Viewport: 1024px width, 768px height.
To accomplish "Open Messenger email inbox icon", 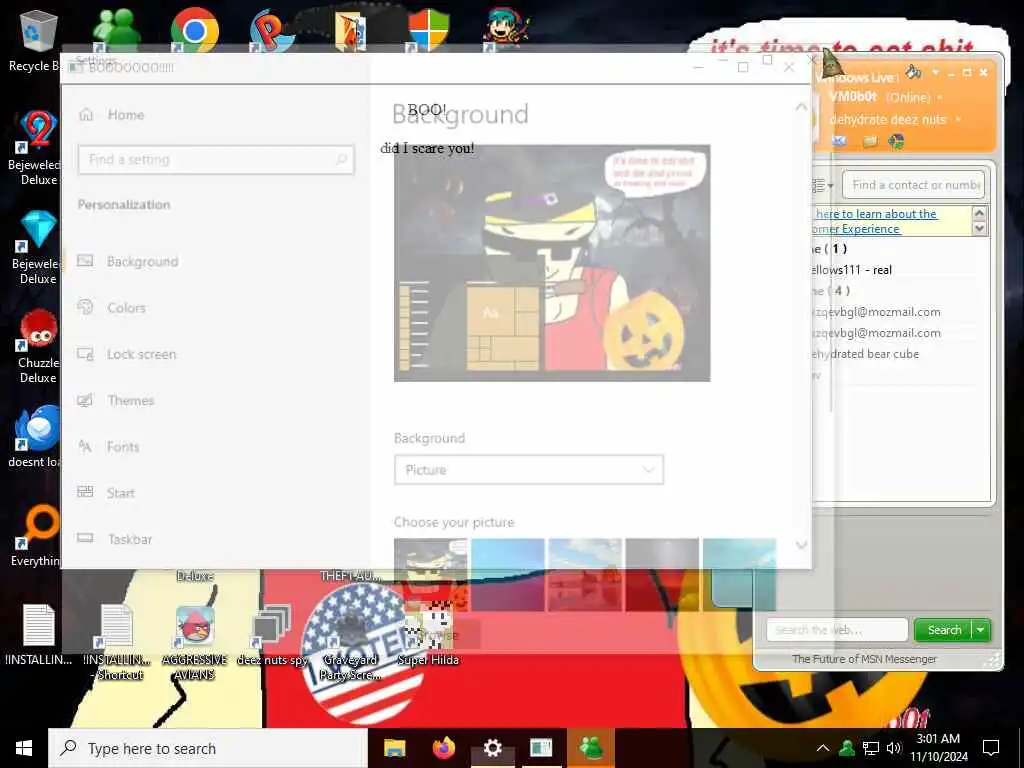I will (x=839, y=141).
